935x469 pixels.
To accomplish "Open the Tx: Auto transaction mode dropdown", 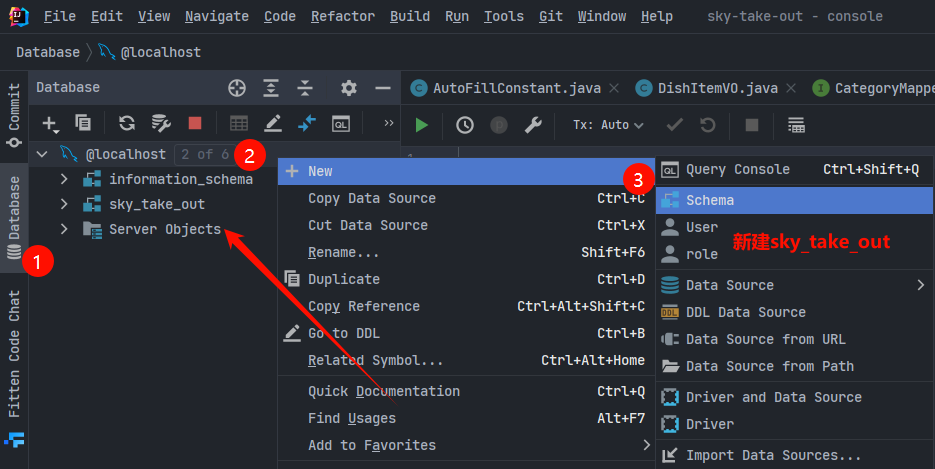I will click(608, 125).
